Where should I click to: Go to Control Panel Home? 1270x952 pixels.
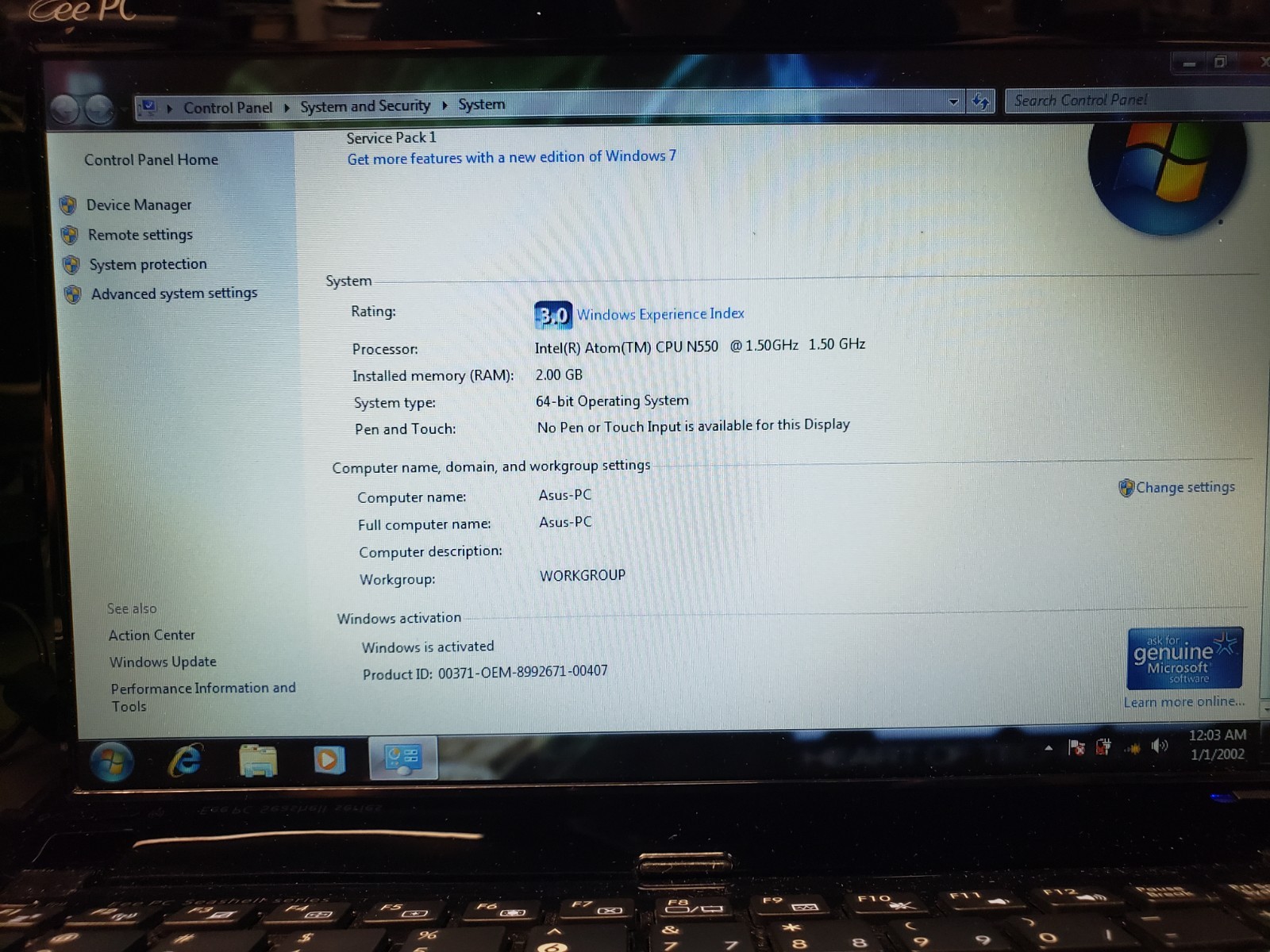point(151,159)
